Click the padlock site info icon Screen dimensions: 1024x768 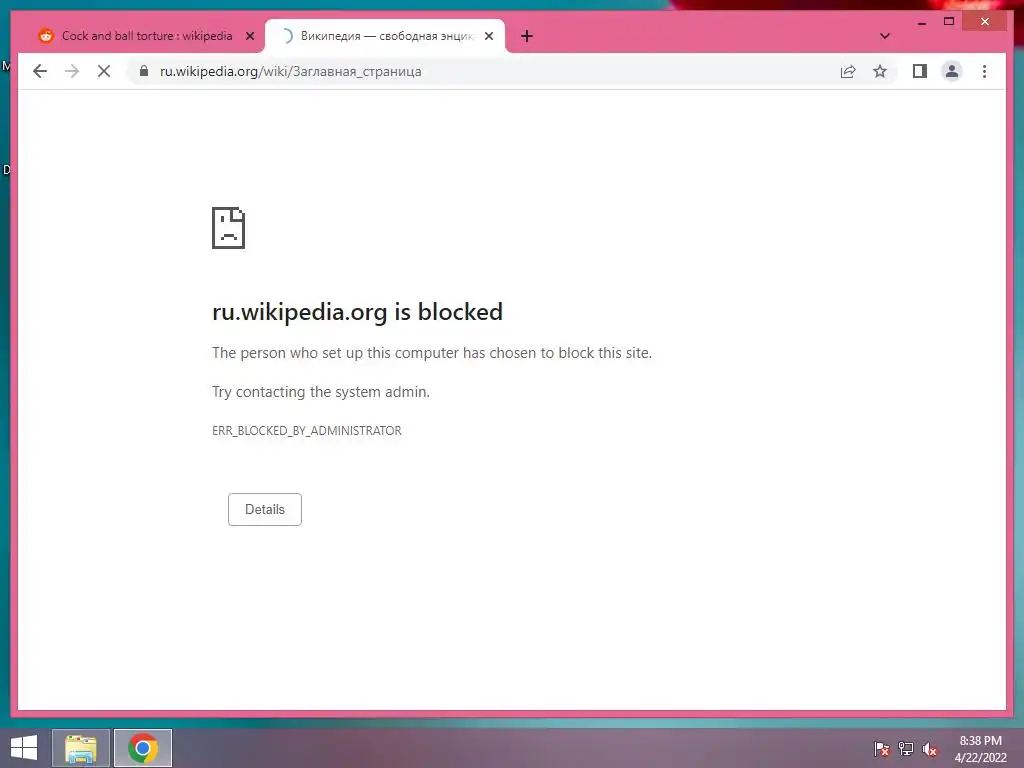point(144,71)
